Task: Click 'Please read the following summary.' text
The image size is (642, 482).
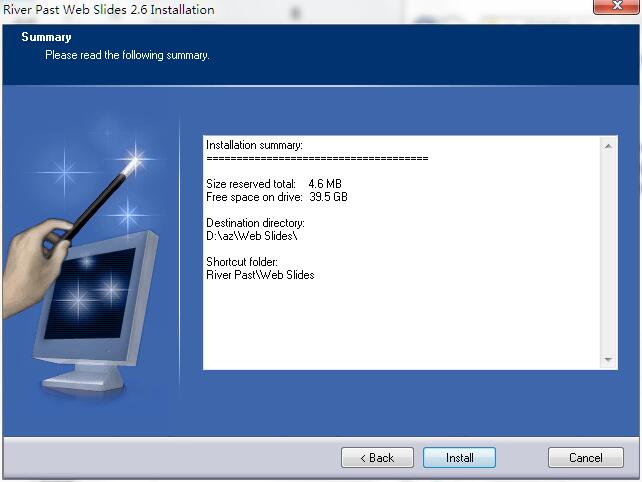Action: [127, 55]
